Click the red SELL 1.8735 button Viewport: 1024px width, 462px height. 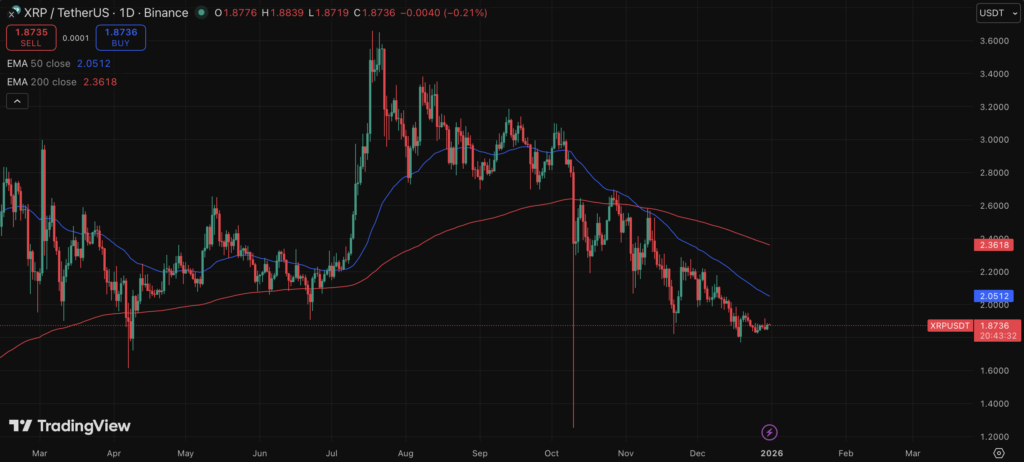[30, 38]
